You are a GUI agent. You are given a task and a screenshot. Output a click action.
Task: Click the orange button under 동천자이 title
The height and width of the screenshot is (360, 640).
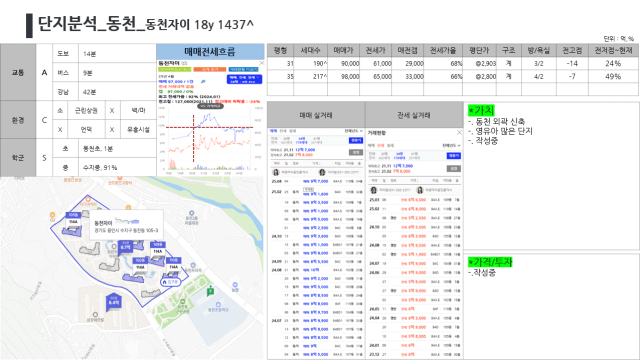pyautogui.click(x=210, y=69)
